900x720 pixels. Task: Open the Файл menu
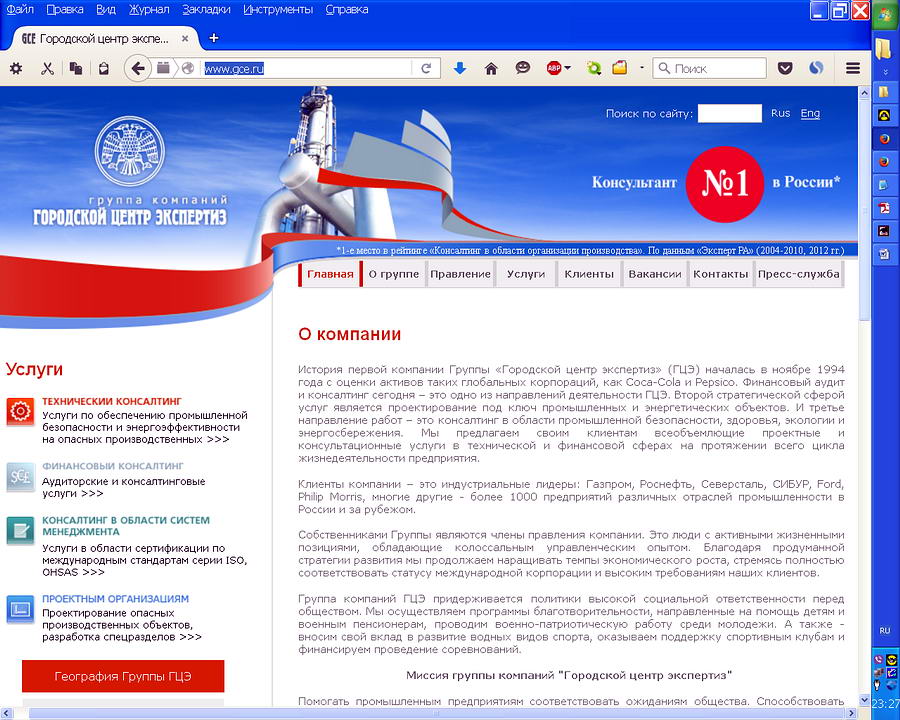20,10
